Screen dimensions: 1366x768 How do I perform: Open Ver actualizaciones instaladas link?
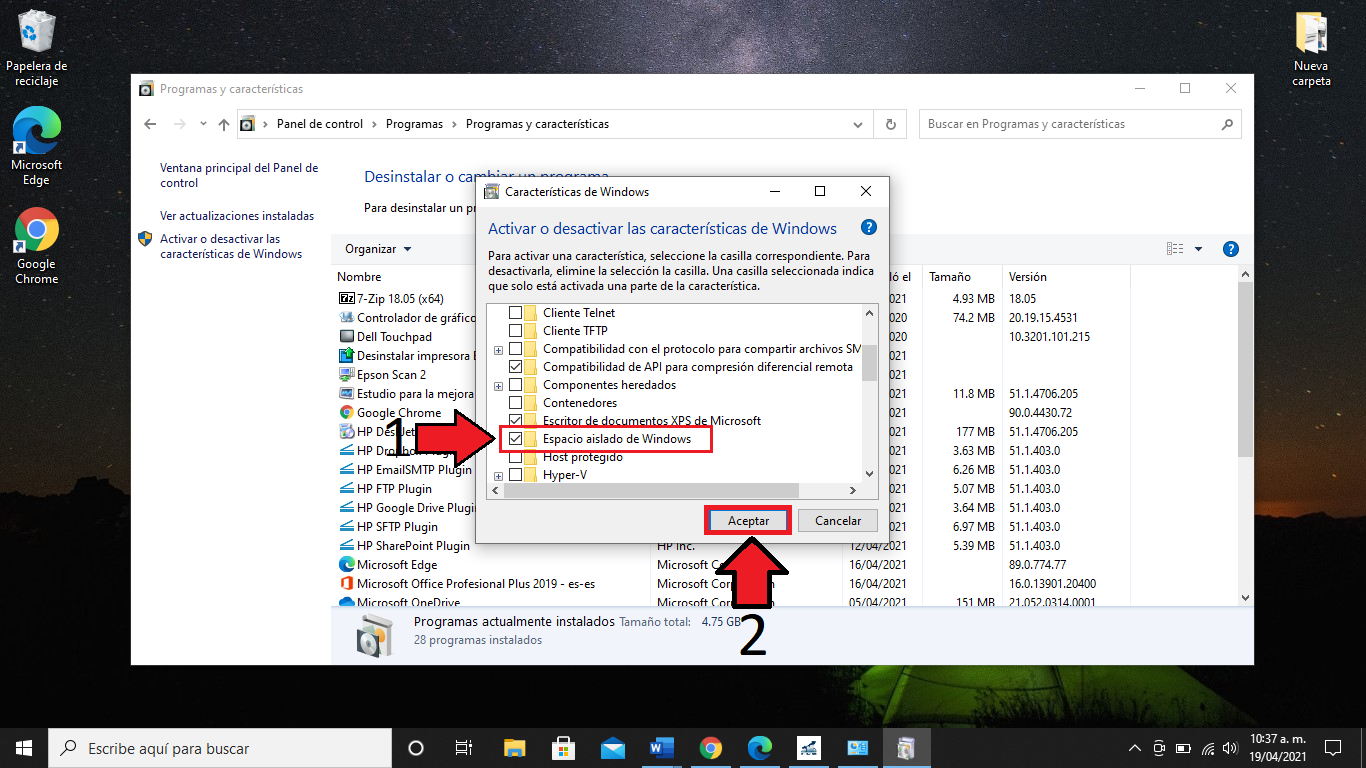pos(237,216)
